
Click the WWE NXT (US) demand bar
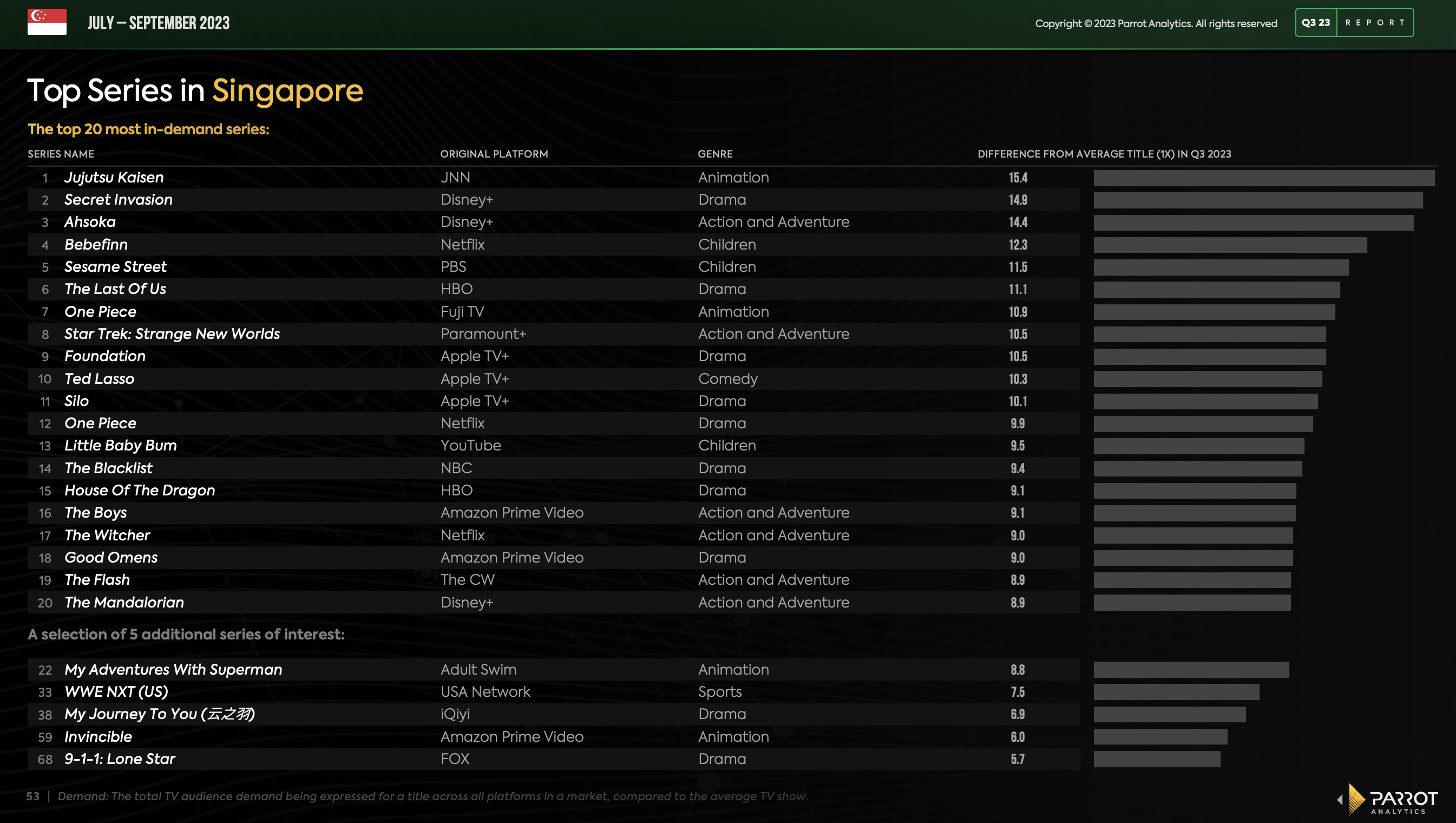coord(1176,692)
